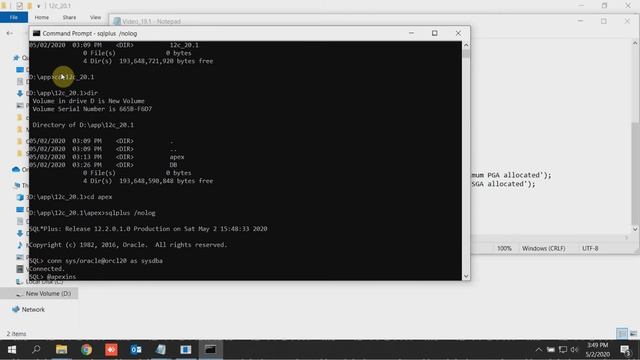Show hidden system tray icons
The height and width of the screenshot is (360, 640).
539,350
